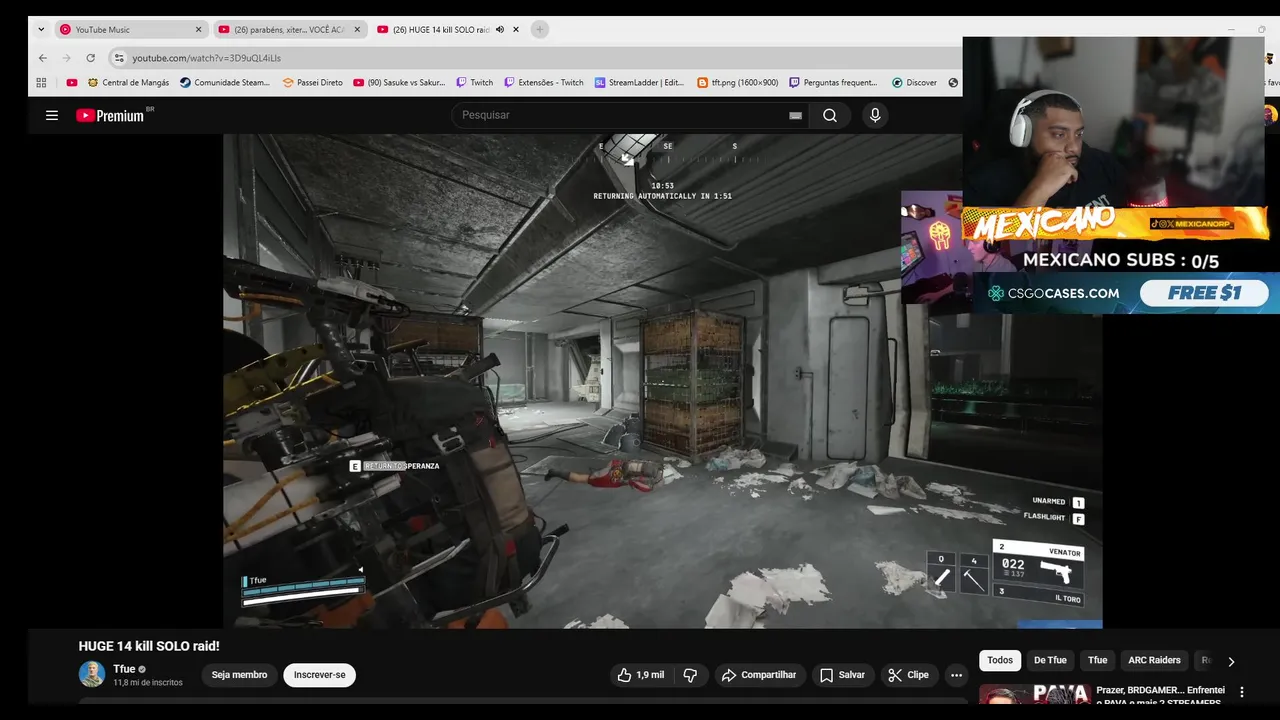
Task: Open the YouTube hamburger guide menu
Action: [52, 115]
